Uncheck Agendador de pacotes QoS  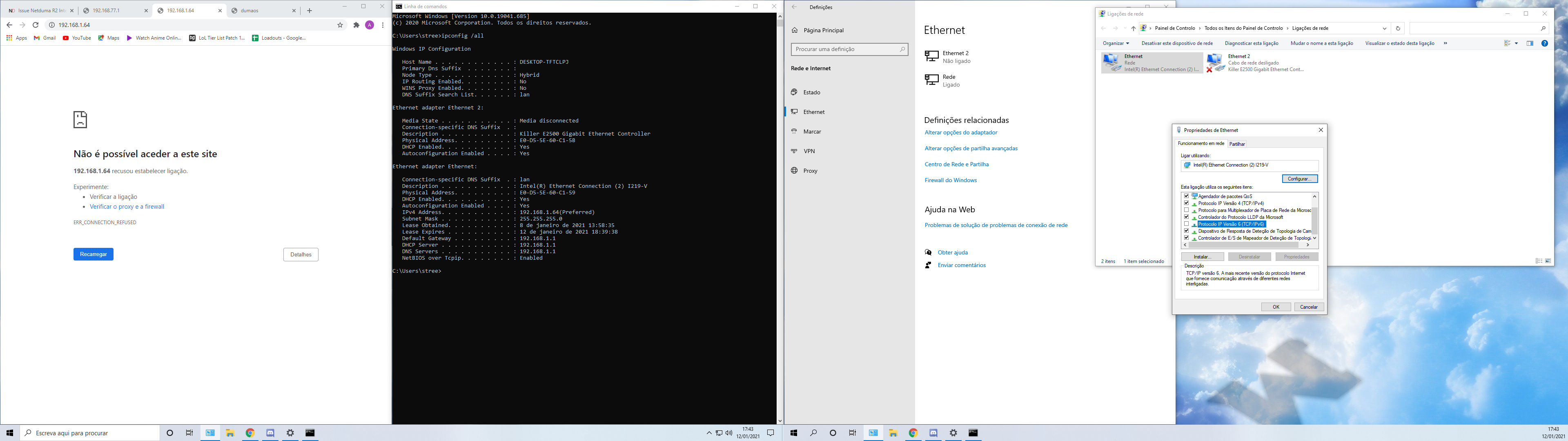[1186, 196]
